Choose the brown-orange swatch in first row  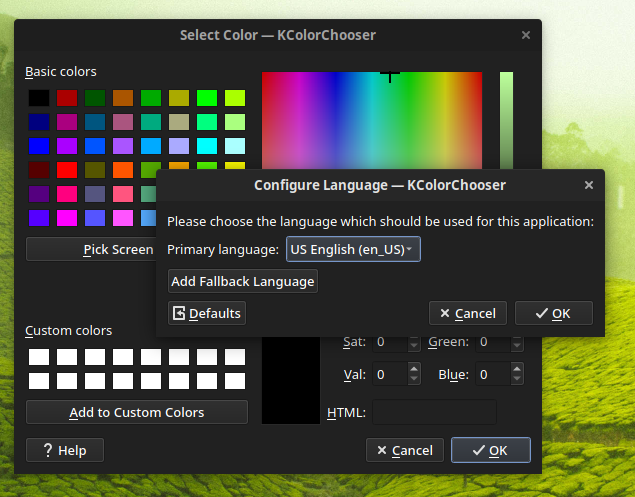tap(123, 98)
